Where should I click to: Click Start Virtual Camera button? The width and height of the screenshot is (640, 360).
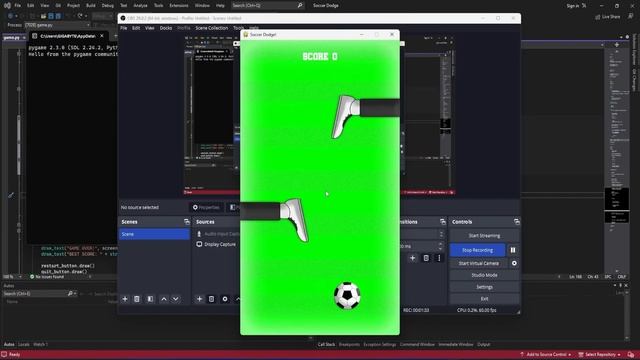tap(478, 263)
